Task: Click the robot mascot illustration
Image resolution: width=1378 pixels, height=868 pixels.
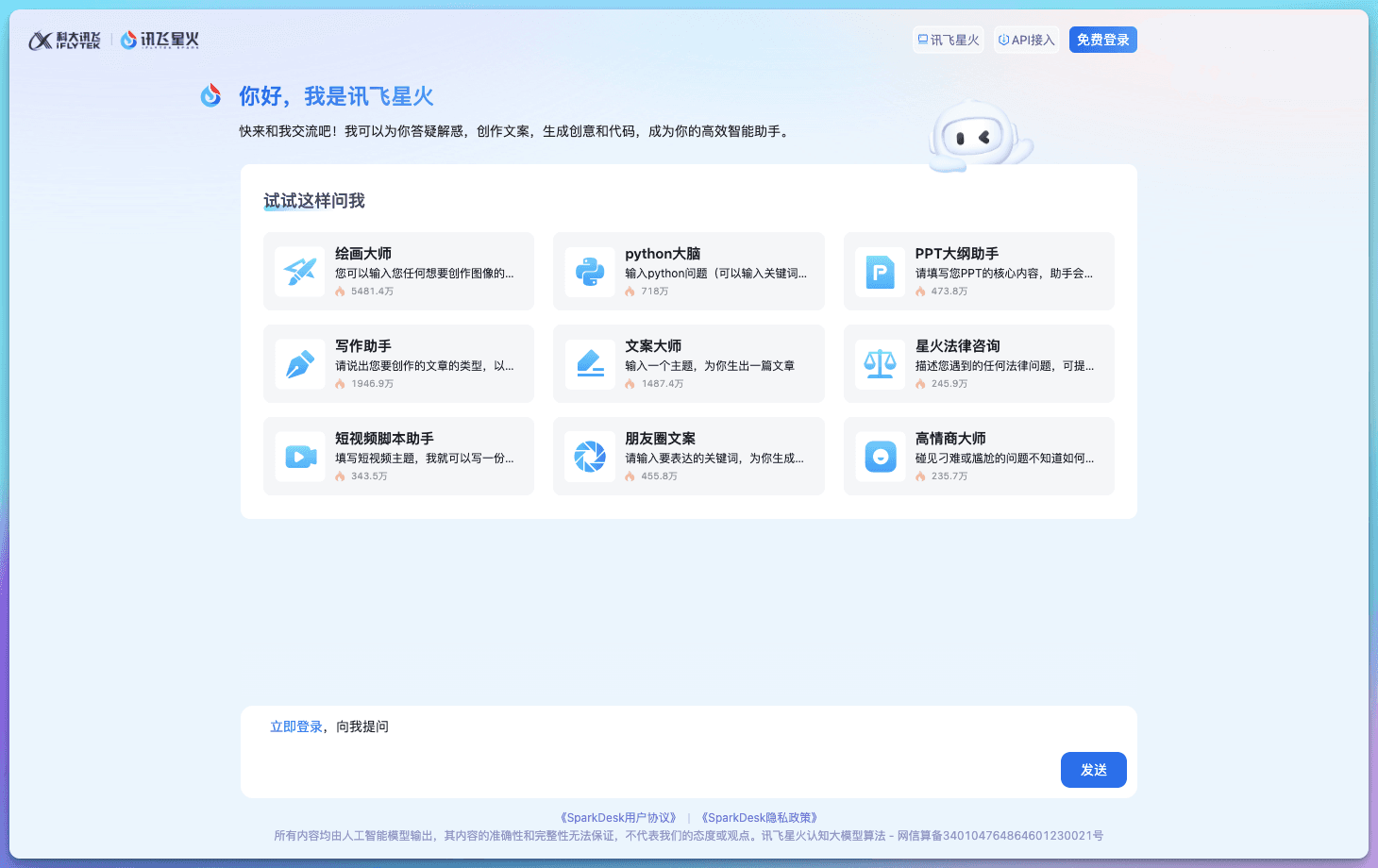Action: coord(980,137)
